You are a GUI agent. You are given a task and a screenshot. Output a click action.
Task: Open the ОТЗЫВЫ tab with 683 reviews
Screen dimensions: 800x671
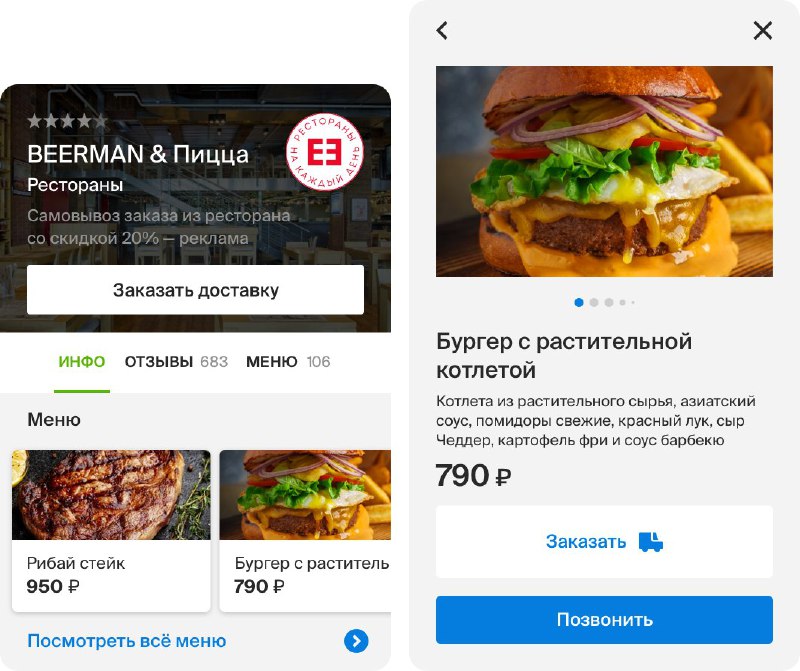point(176,362)
